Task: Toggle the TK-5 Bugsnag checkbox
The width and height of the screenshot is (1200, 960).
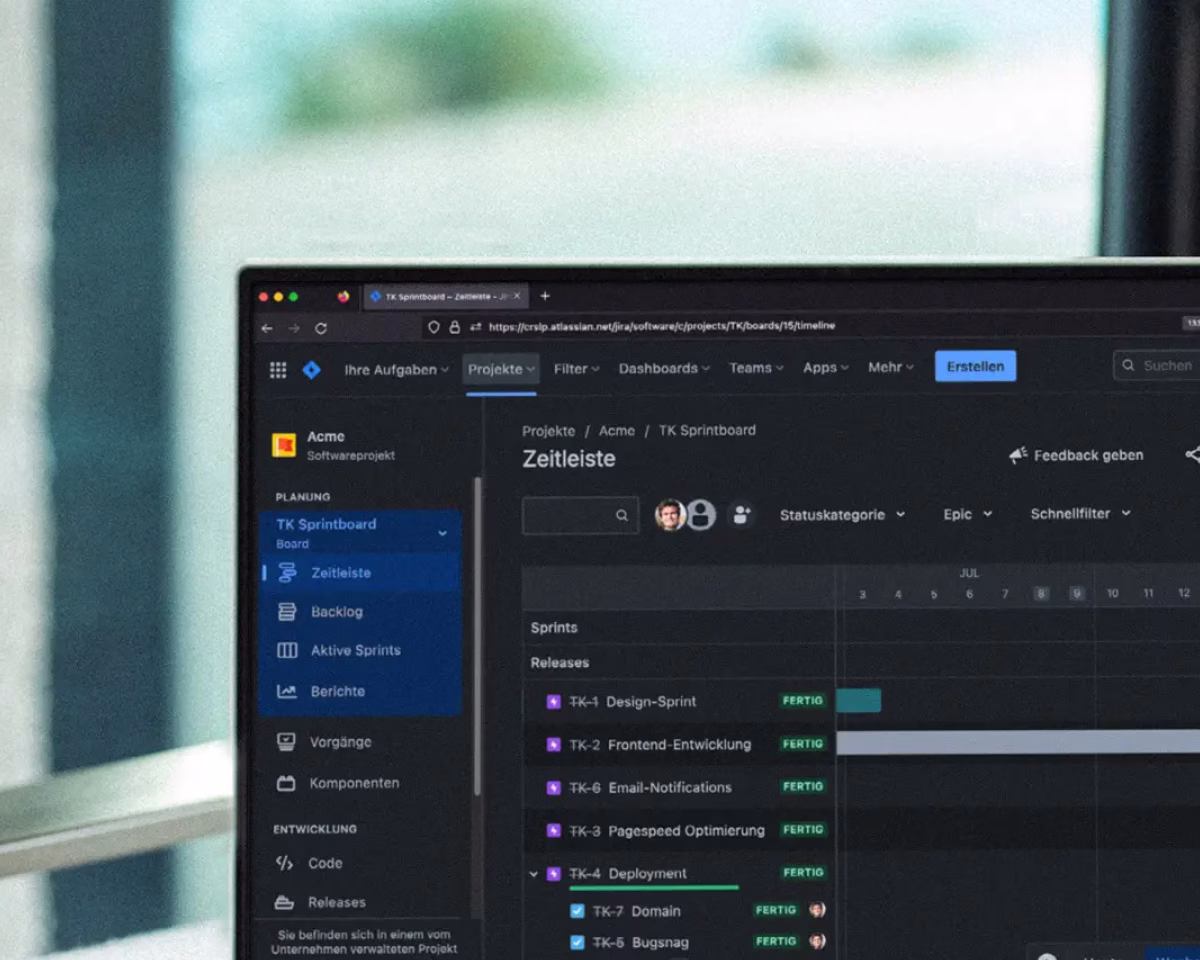Action: pyautogui.click(x=577, y=942)
